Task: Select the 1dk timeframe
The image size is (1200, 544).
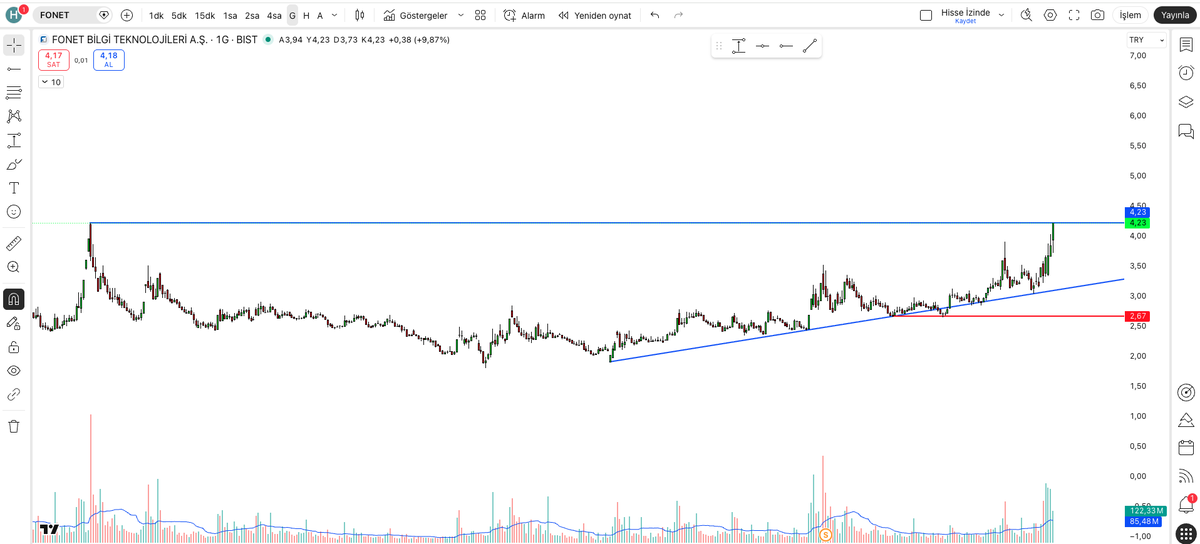Action: tap(156, 15)
